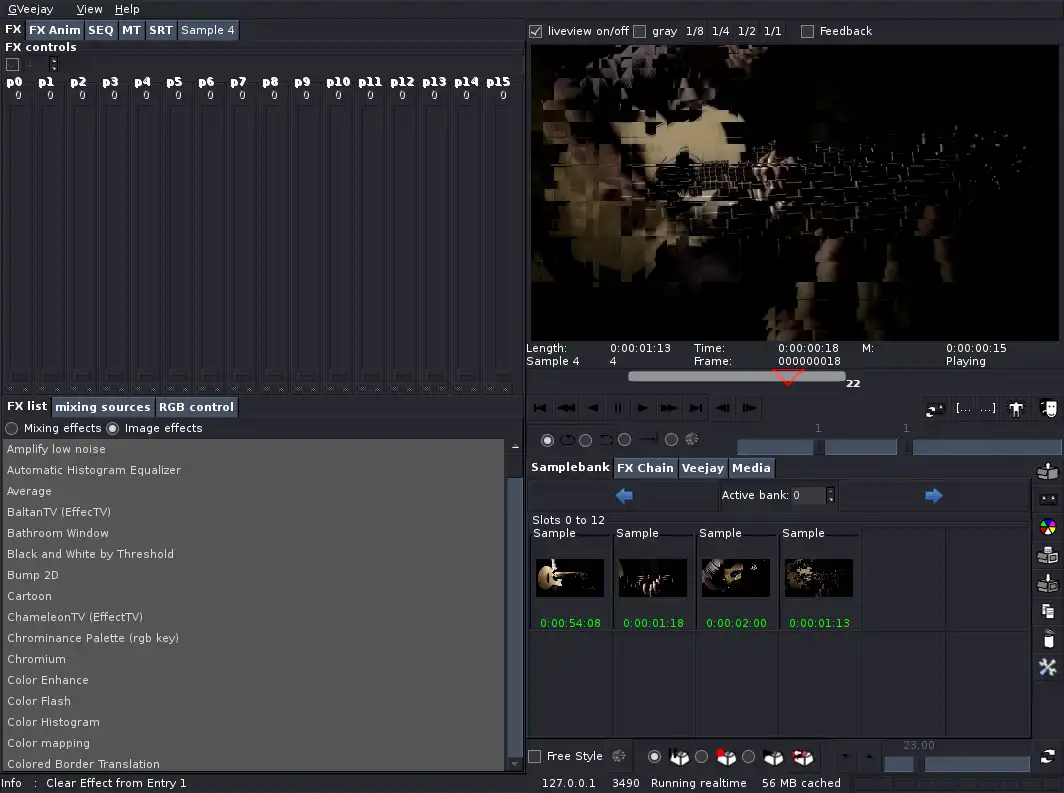Screen dimensions: 1064x793
Task: Open the Help menu
Action: click(x=127, y=9)
